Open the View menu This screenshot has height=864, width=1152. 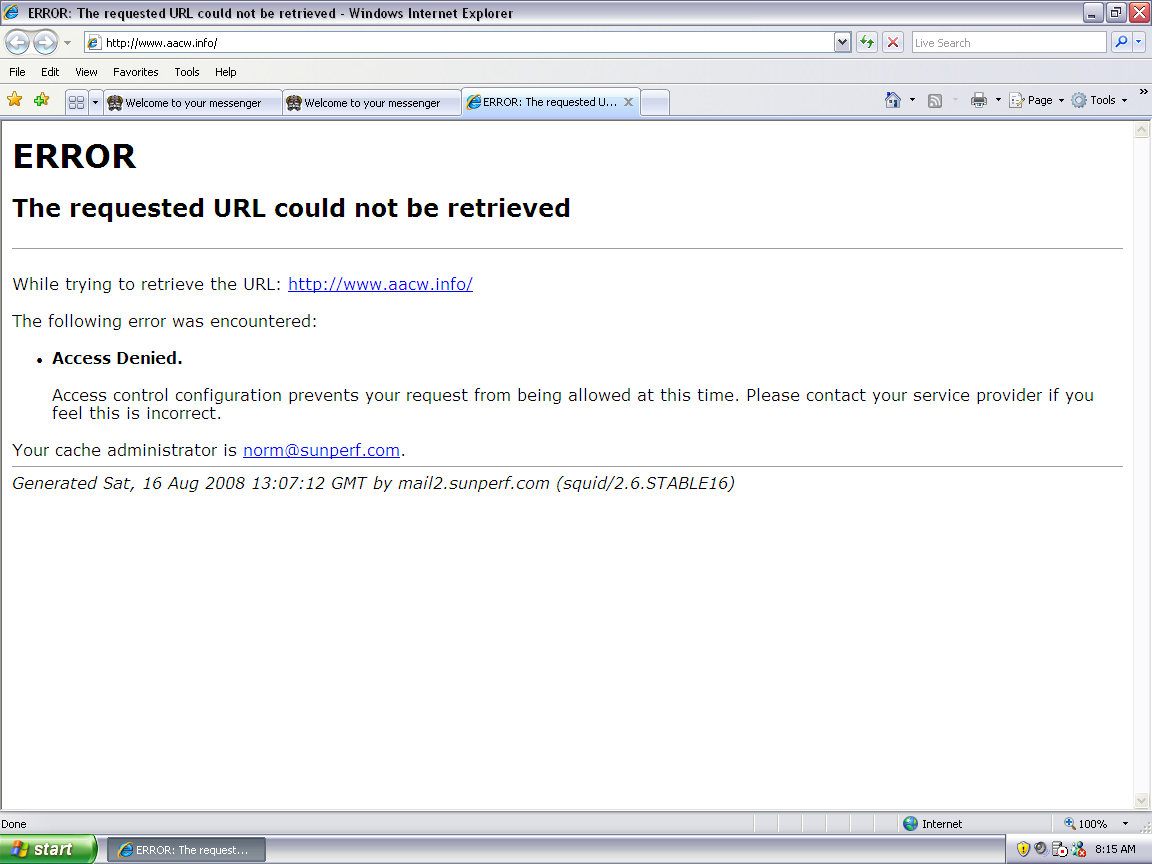[x=86, y=72]
